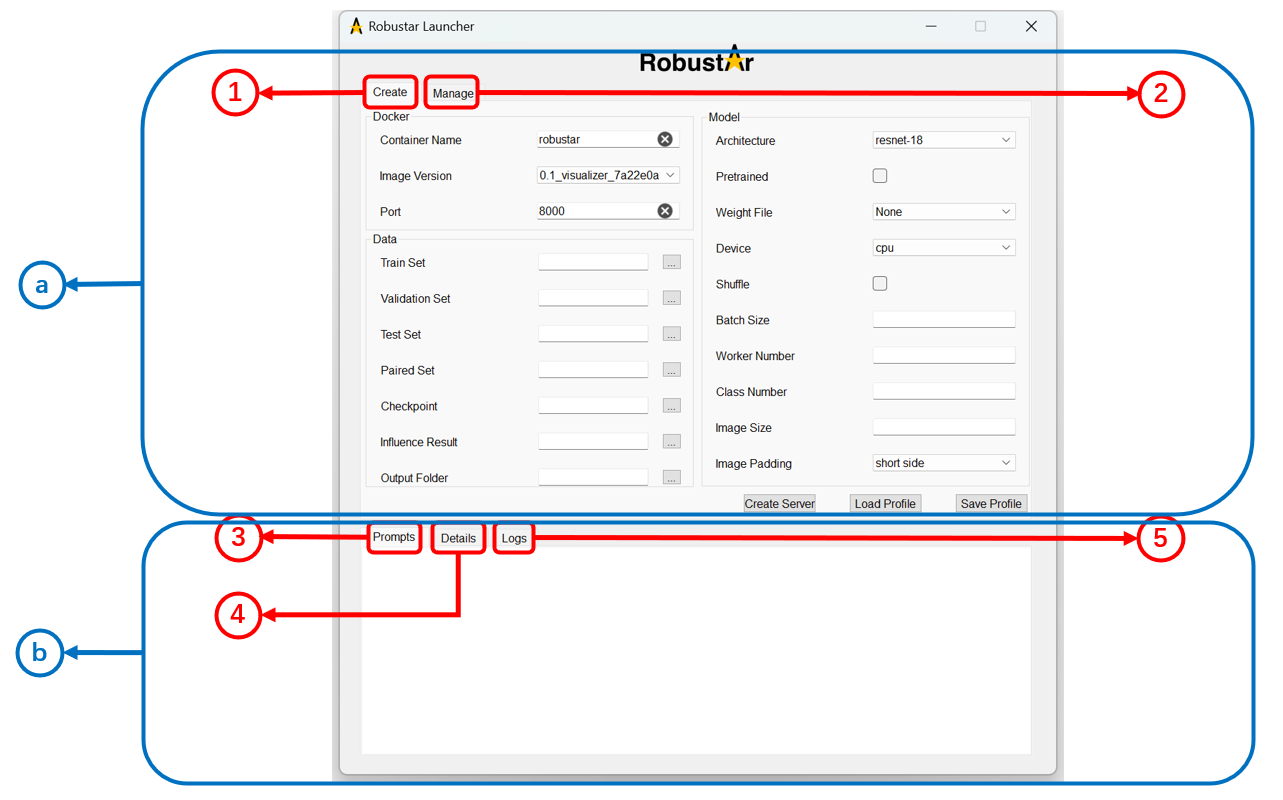Click the Checkpoint path field
Screen dimensions: 1283x800
[593, 406]
